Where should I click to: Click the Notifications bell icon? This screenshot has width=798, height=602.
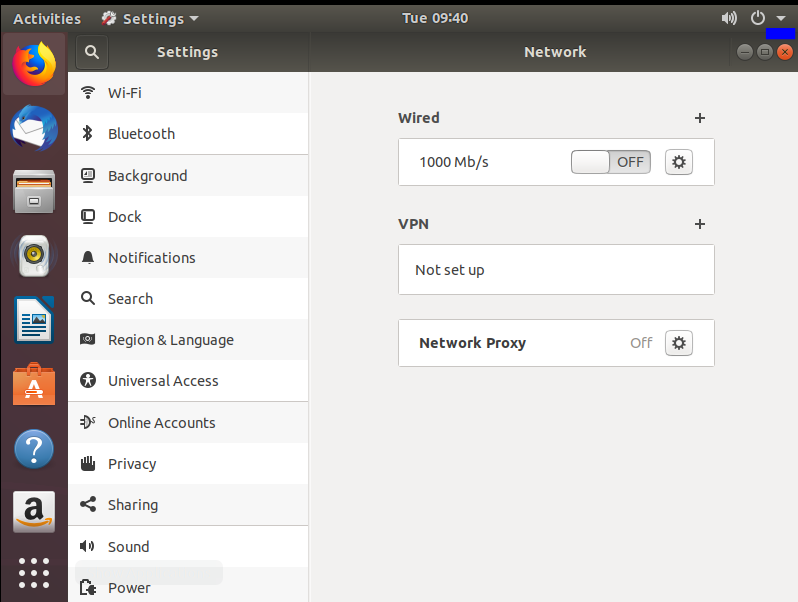click(x=88, y=257)
